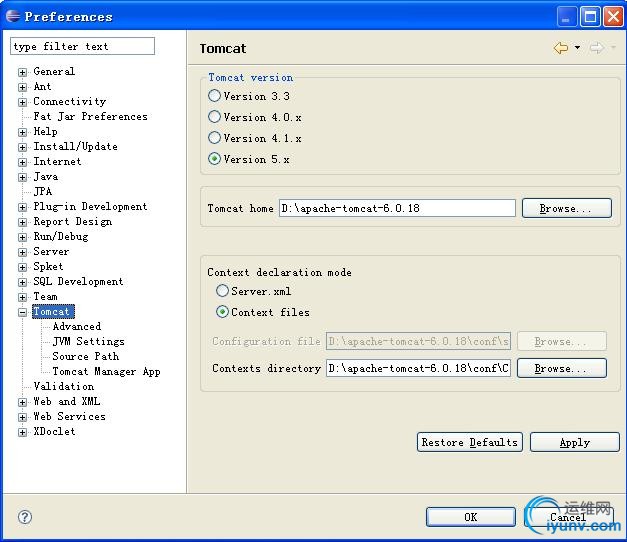
Task: Expand the SQL Development node
Action: coord(22,282)
